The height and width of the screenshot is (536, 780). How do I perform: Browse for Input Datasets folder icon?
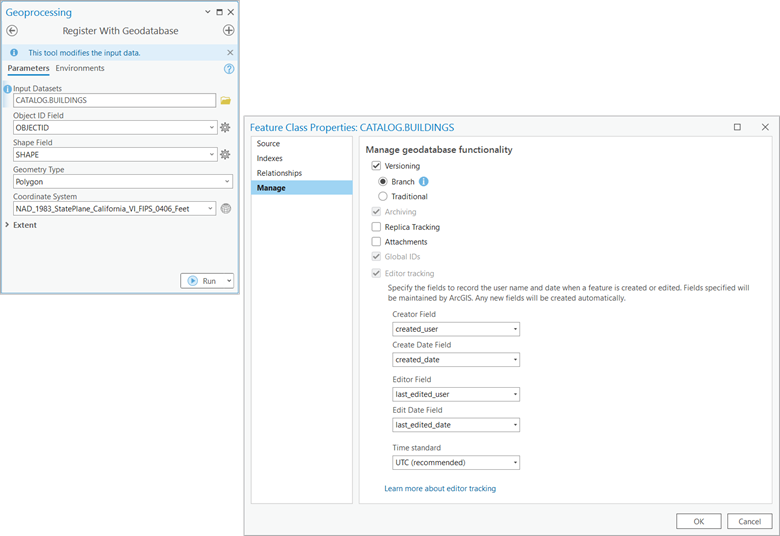(226, 101)
